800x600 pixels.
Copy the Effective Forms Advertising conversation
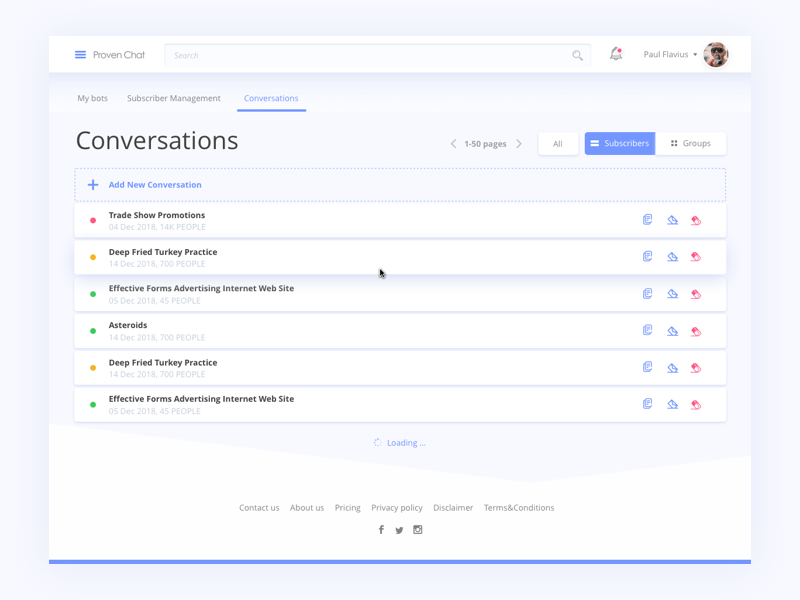click(647, 293)
